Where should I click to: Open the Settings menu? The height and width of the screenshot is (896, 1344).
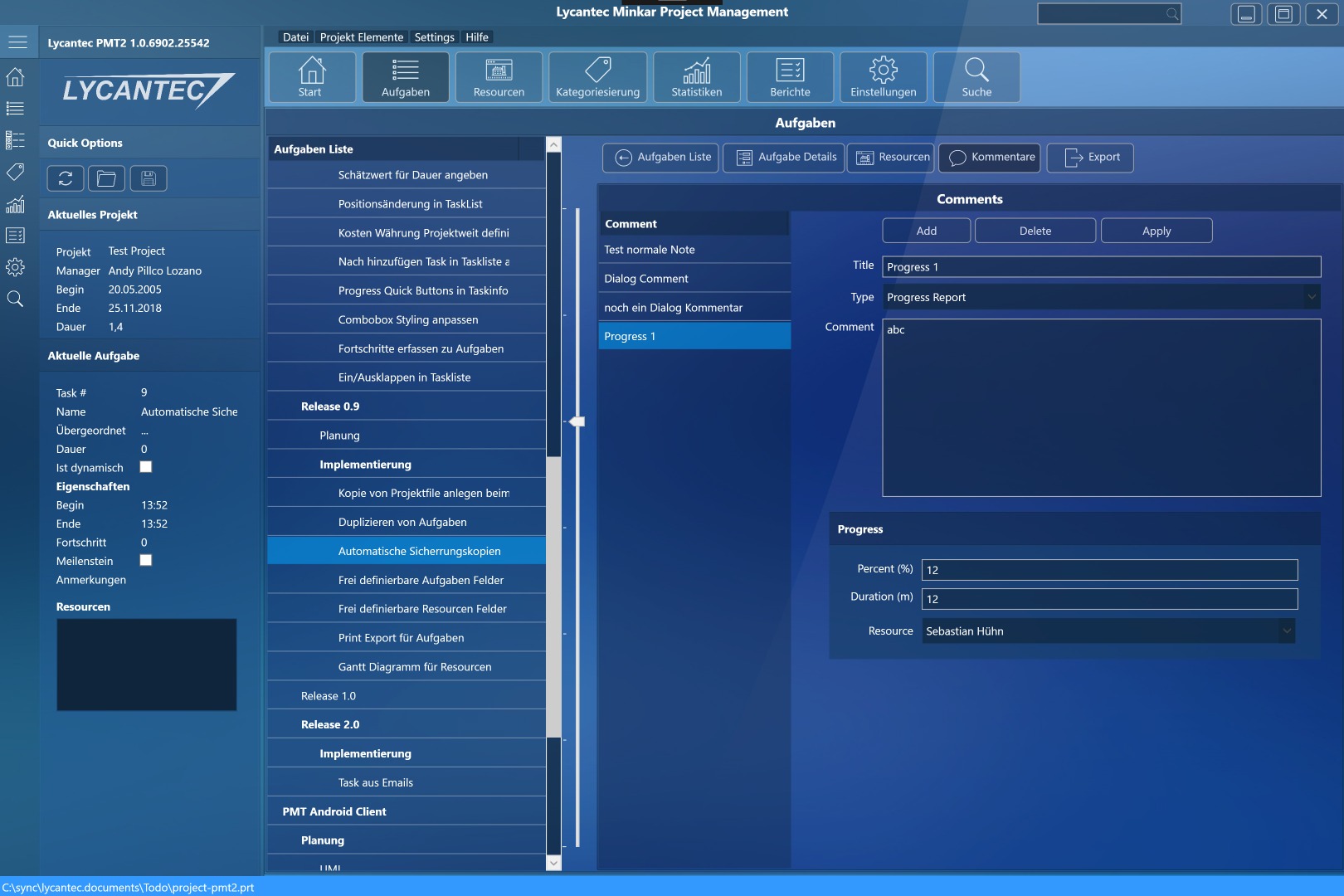[x=434, y=37]
